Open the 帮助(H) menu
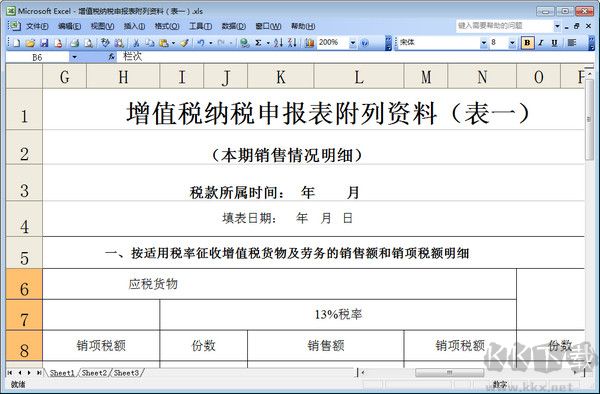This screenshot has height=394, width=600. (303, 26)
